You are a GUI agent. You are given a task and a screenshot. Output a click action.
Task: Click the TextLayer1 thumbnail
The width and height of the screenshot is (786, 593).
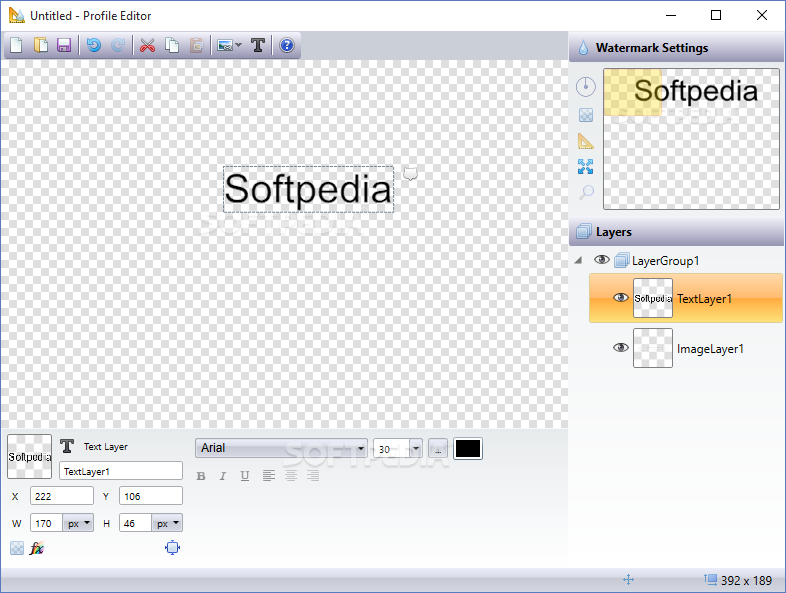(653, 298)
